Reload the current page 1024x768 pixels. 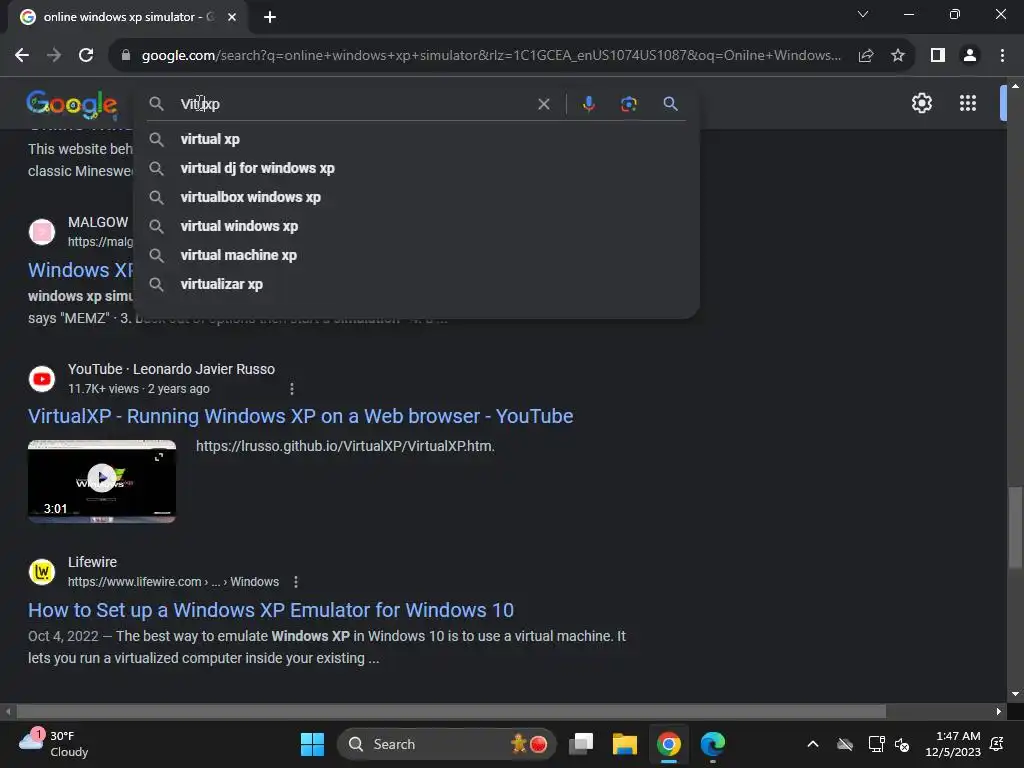(86, 56)
